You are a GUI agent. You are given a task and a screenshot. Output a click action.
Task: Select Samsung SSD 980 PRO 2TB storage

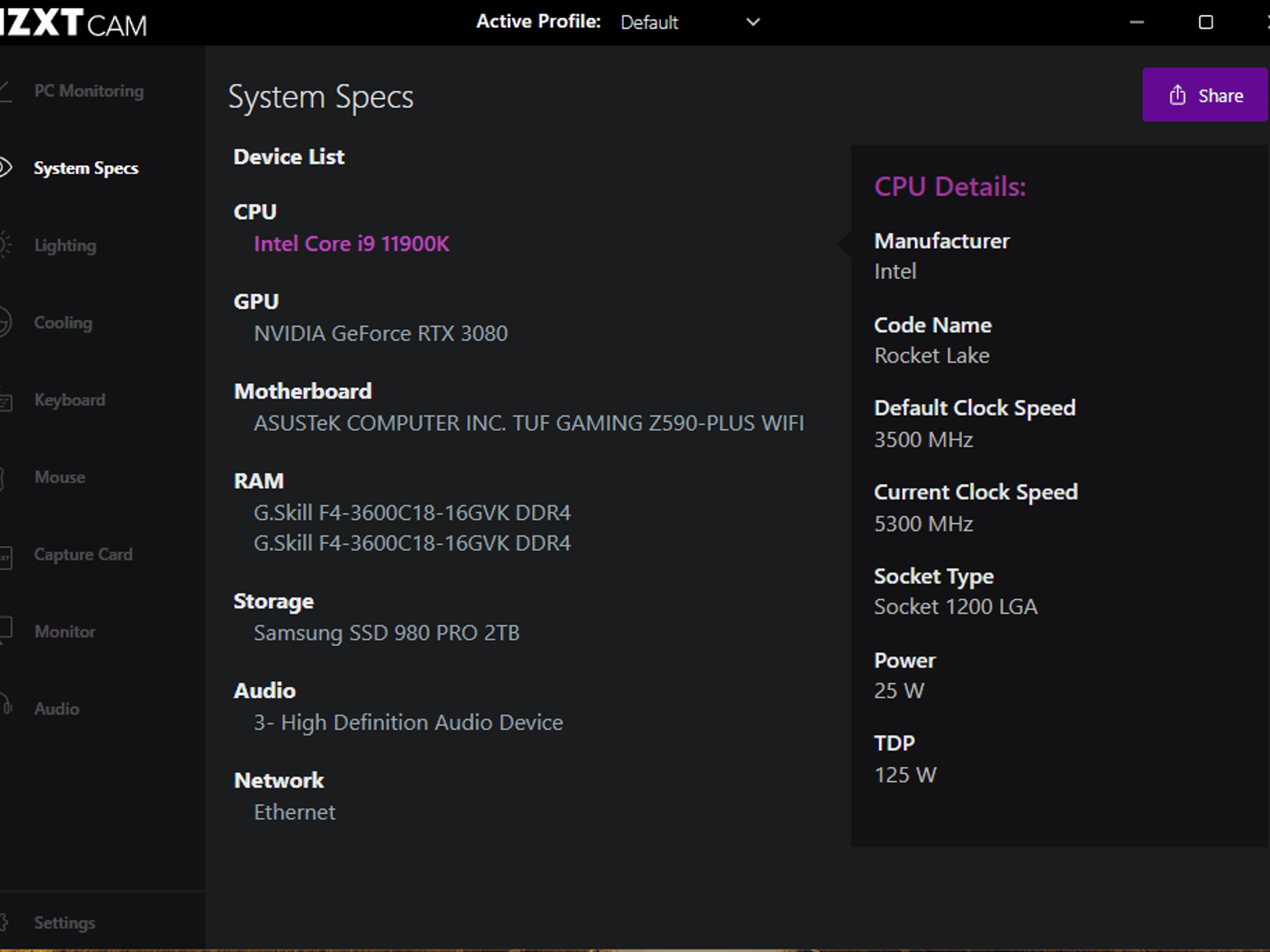coord(386,633)
